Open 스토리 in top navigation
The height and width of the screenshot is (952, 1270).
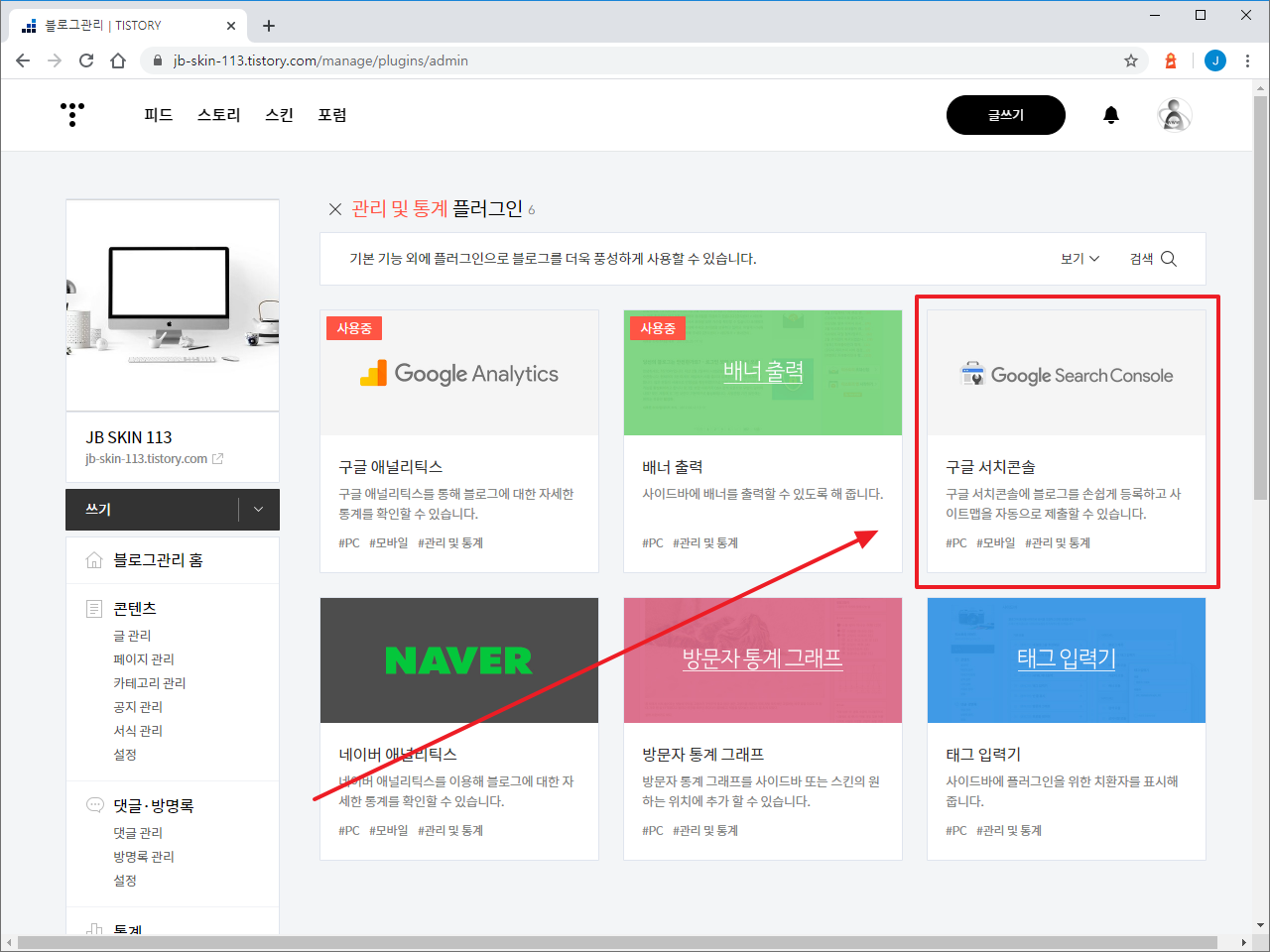click(x=219, y=115)
